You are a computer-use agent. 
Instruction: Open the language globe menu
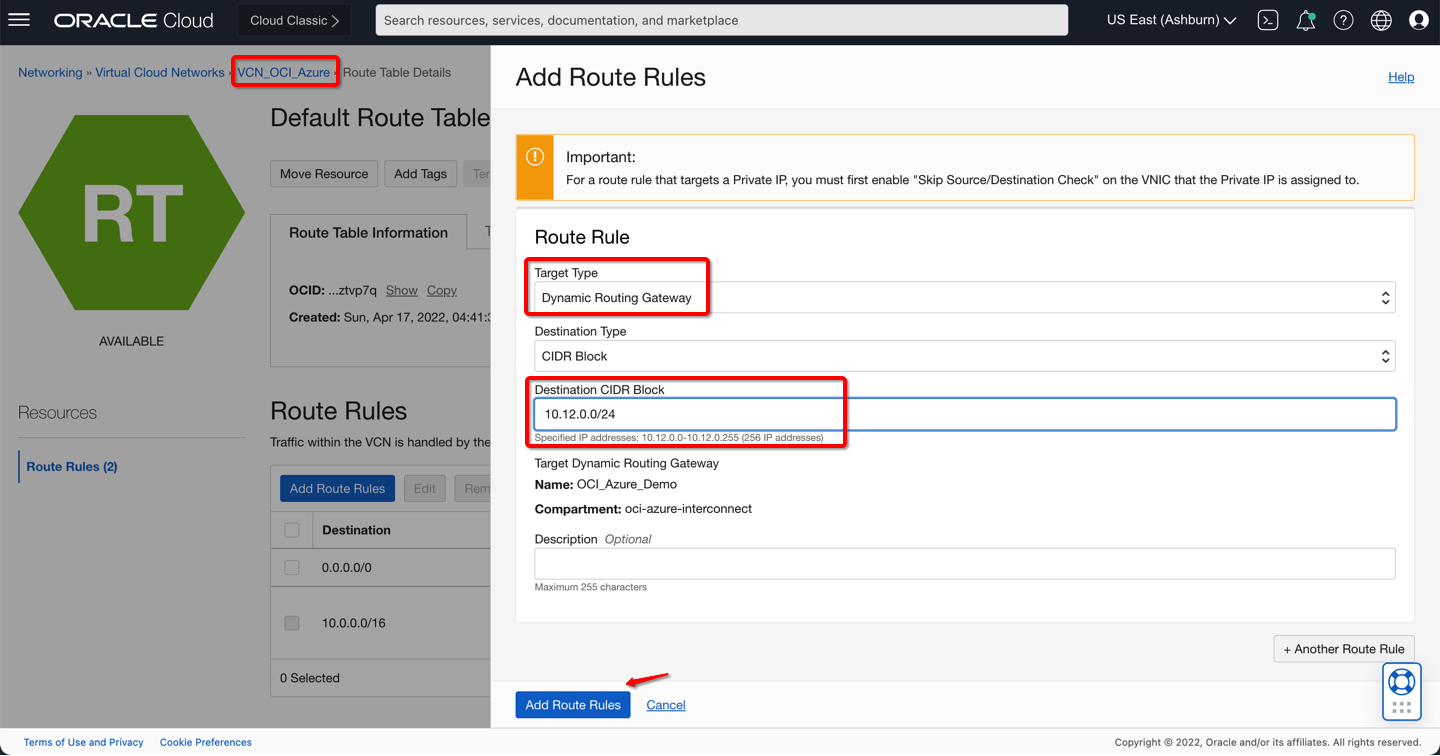[x=1381, y=20]
